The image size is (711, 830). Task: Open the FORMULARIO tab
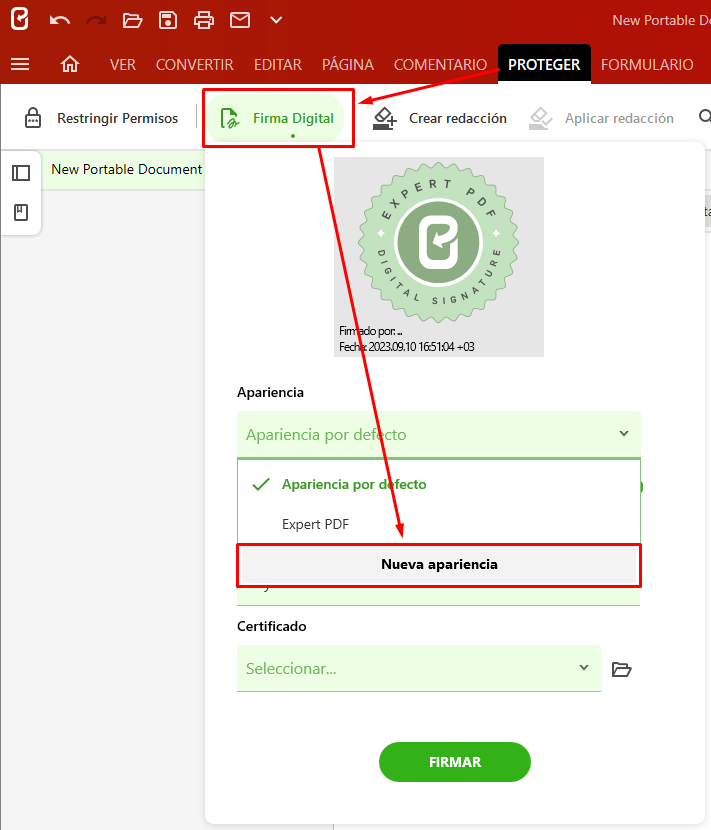point(647,65)
